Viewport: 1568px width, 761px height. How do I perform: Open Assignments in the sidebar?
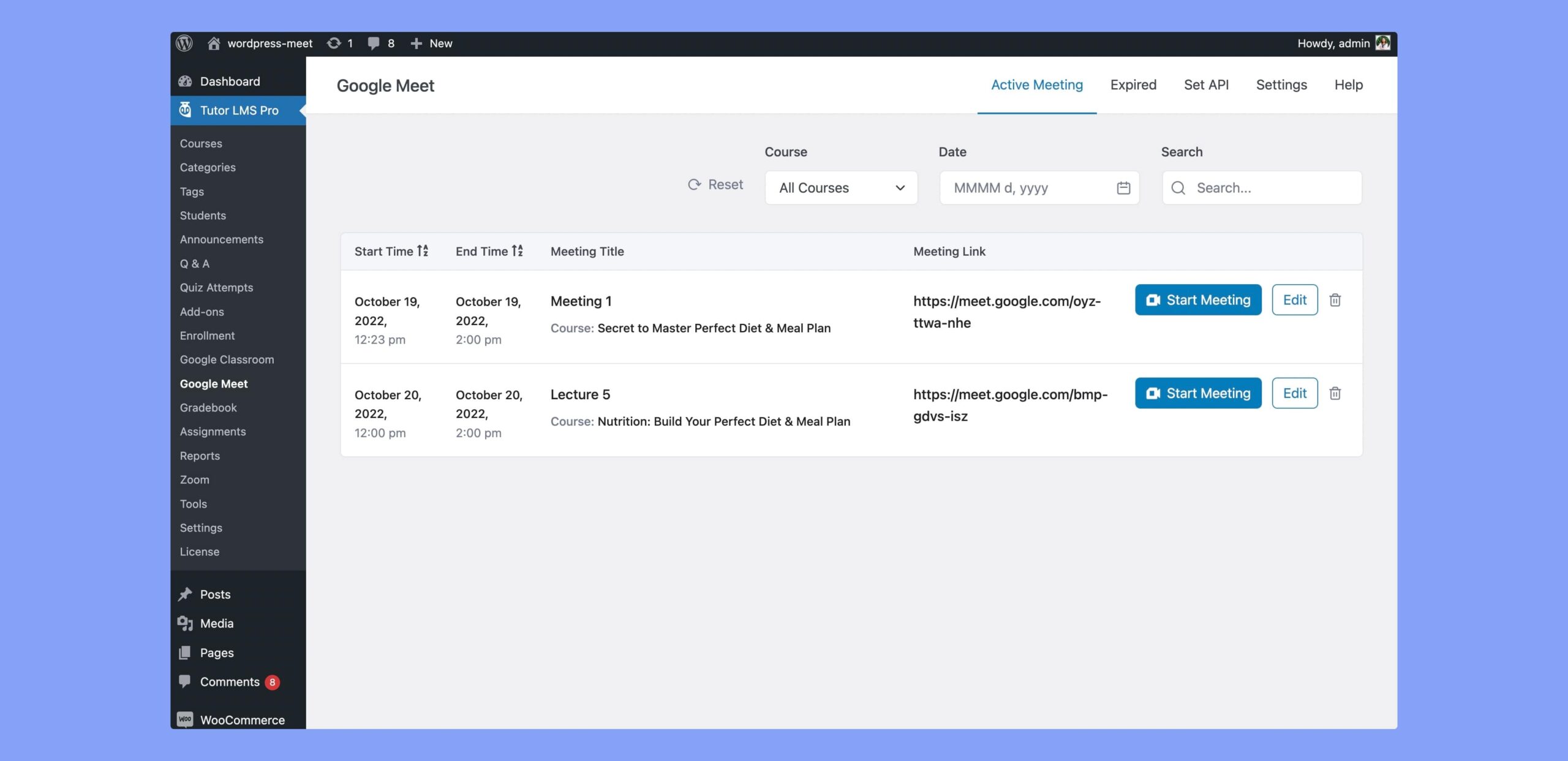click(x=213, y=432)
